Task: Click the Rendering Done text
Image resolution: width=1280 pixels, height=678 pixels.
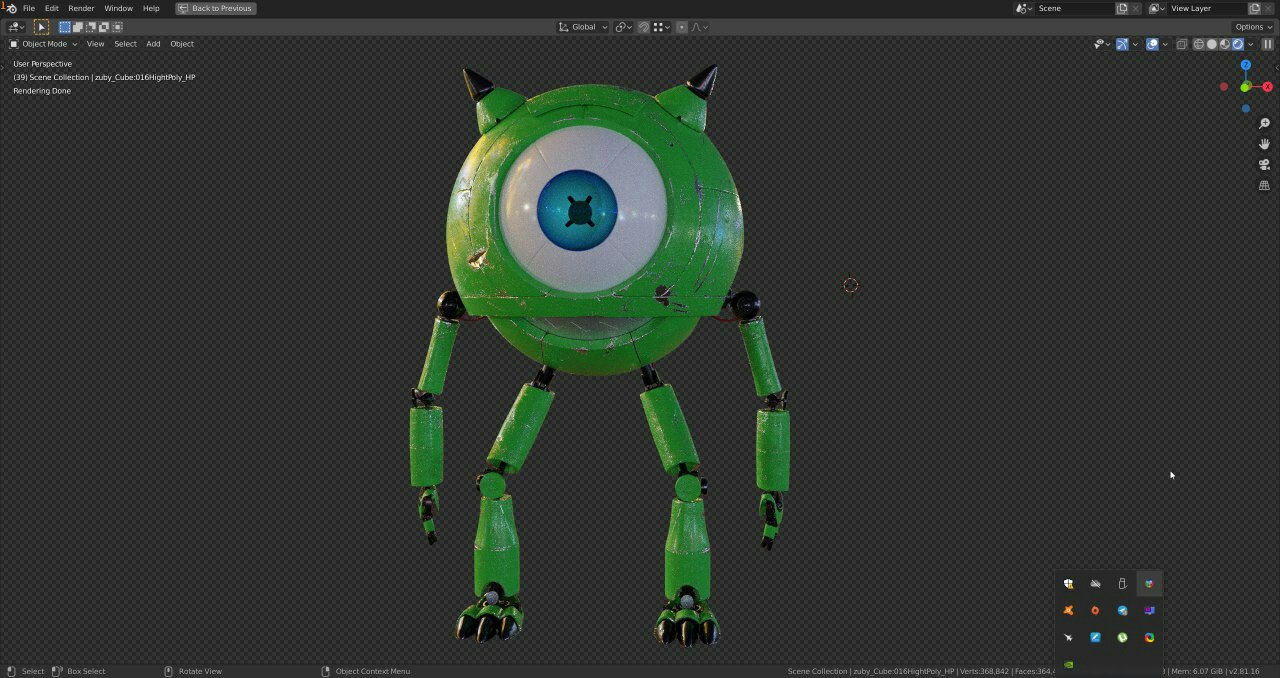Action: (x=42, y=91)
